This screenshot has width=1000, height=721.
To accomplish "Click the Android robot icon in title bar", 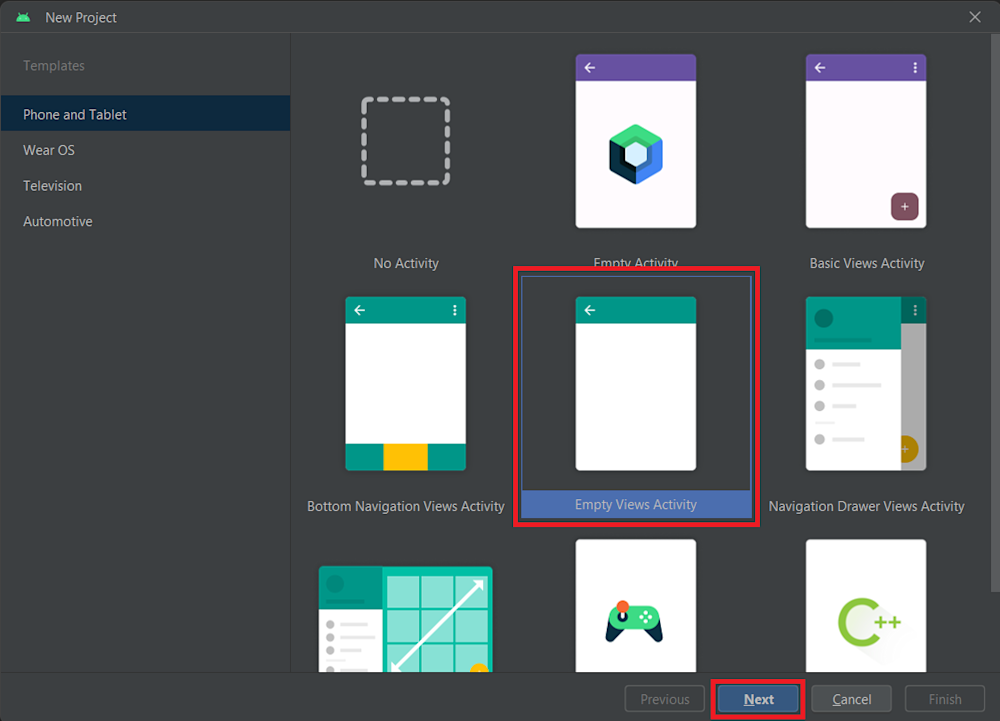I will (x=22, y=16).
